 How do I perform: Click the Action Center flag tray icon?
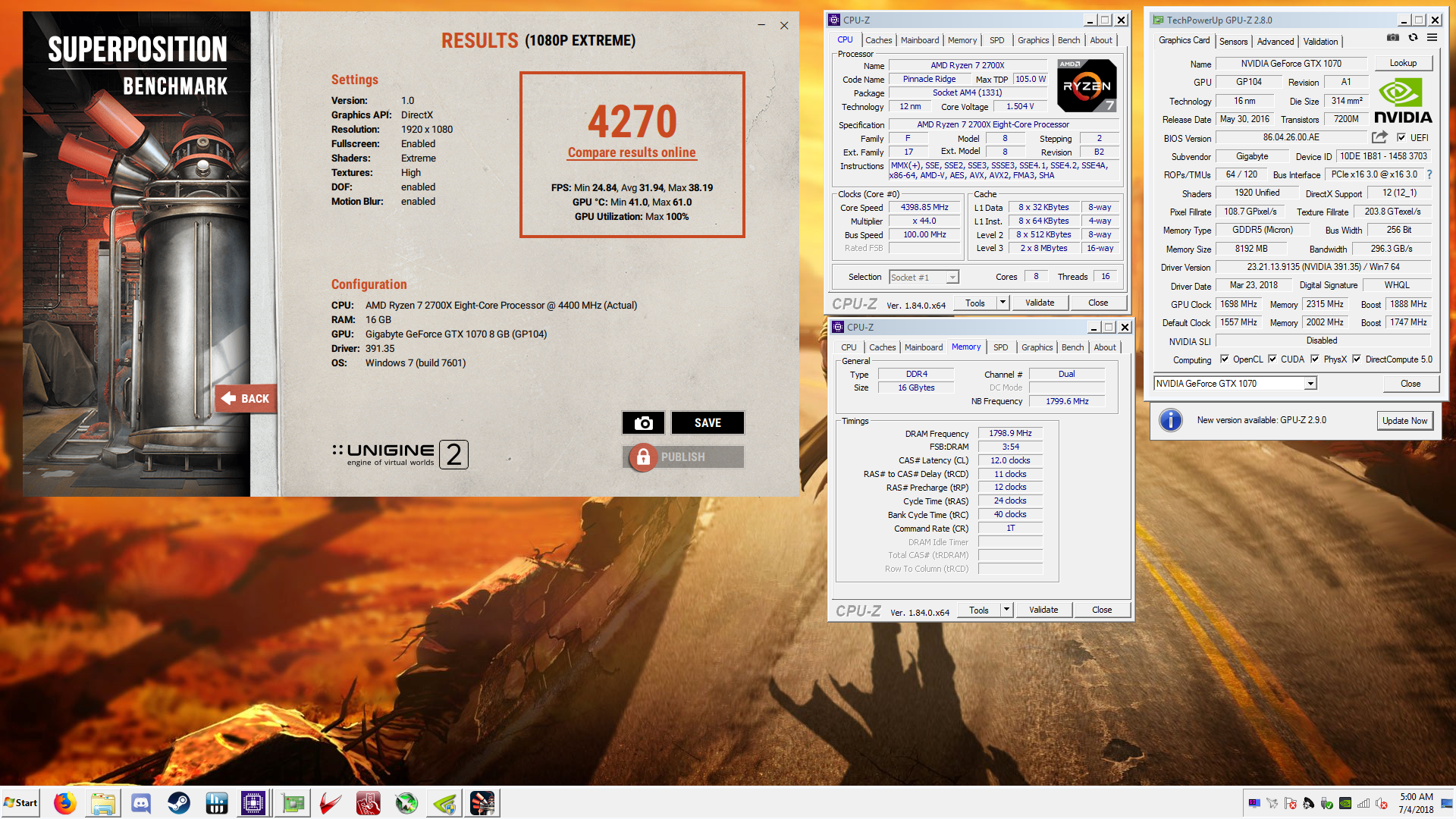1291,803
